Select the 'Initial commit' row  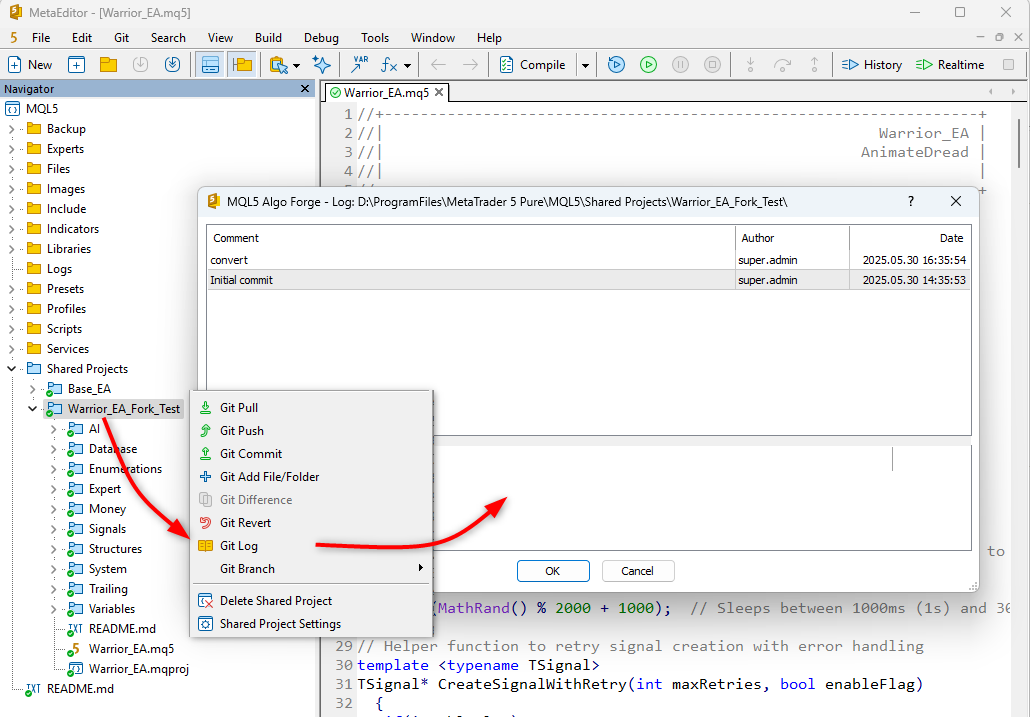pyautogui.click(x=589, y=280)
